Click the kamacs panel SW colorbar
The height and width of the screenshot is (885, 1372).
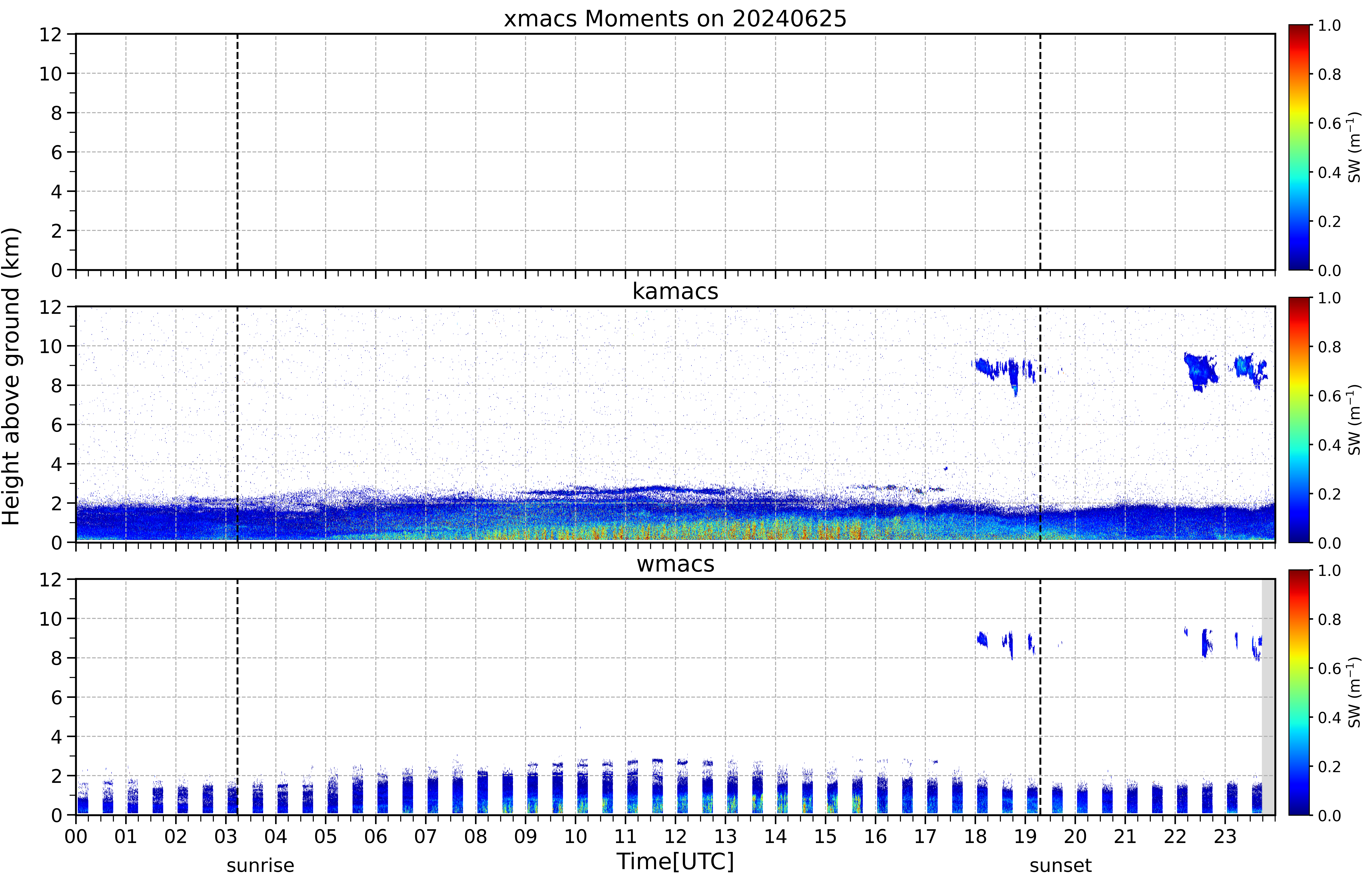tap(1299, 420)
